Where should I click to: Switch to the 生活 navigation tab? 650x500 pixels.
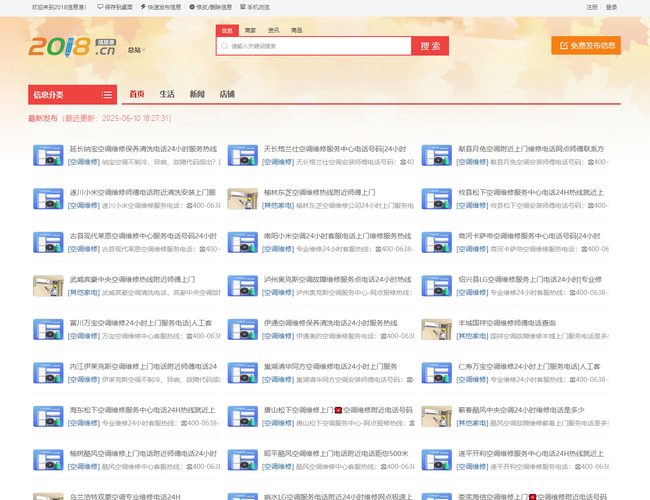tap(167, 94)
